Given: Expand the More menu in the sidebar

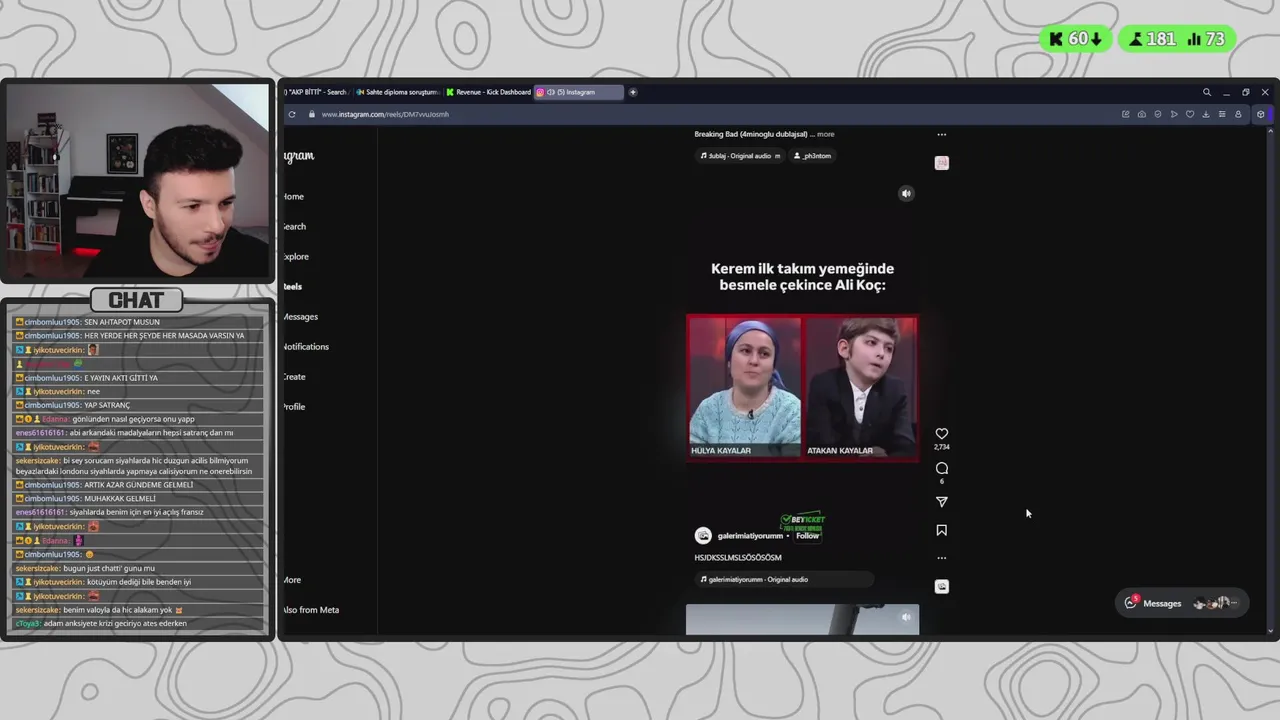Looking at the screenshot, I should (x=292, y=580).
